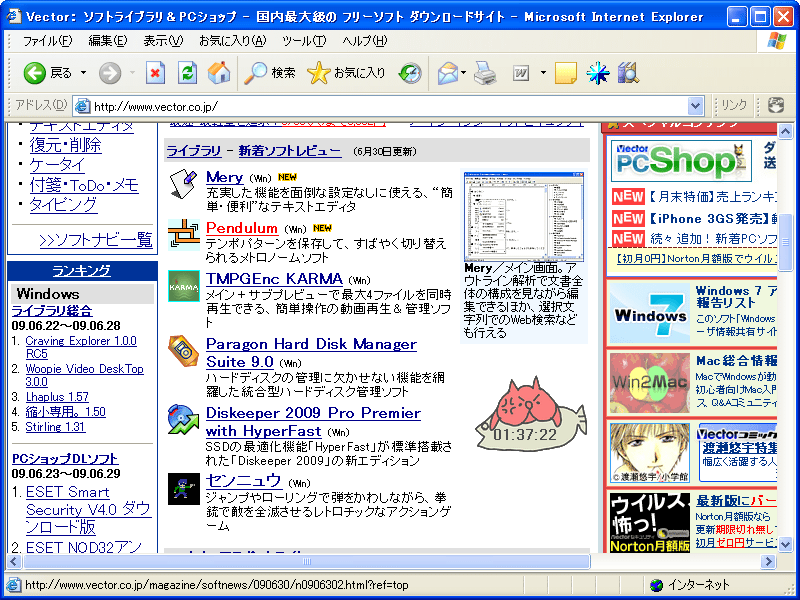This screenshot has width=800, height=600.
Task: Open the ツール(T) menu
Action: pos(304,41)
